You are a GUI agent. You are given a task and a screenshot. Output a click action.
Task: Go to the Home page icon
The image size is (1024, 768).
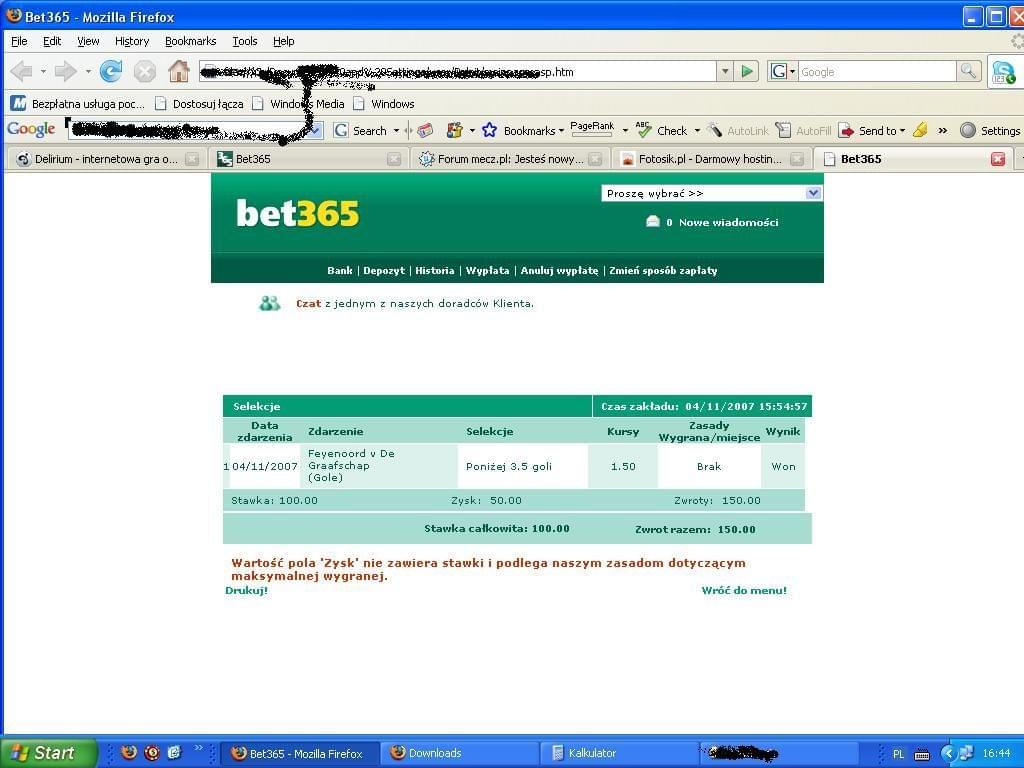178,71
